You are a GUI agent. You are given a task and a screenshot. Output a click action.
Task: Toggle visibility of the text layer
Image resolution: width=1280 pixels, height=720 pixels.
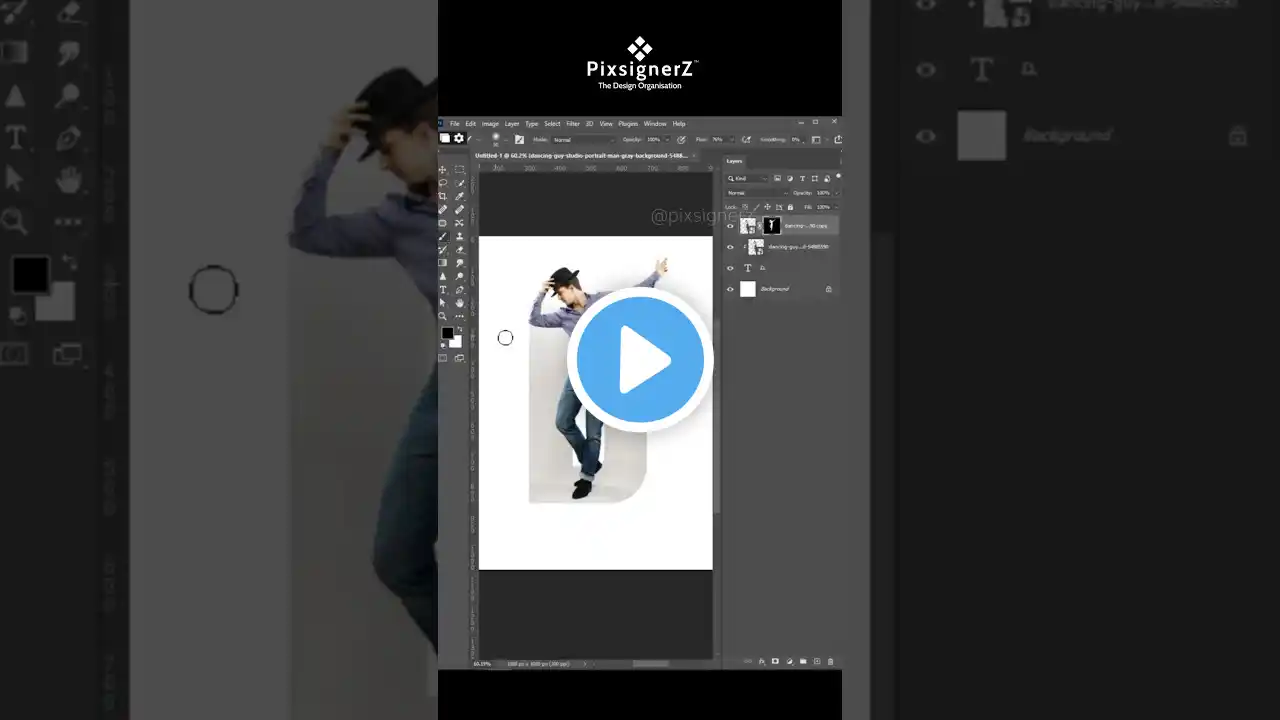tap(730, 268)
